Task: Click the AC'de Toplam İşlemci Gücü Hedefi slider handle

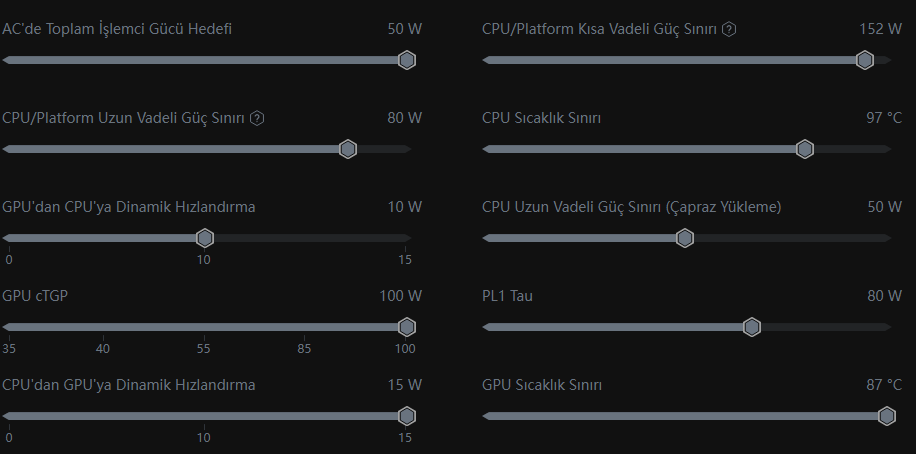Action: 407,60
